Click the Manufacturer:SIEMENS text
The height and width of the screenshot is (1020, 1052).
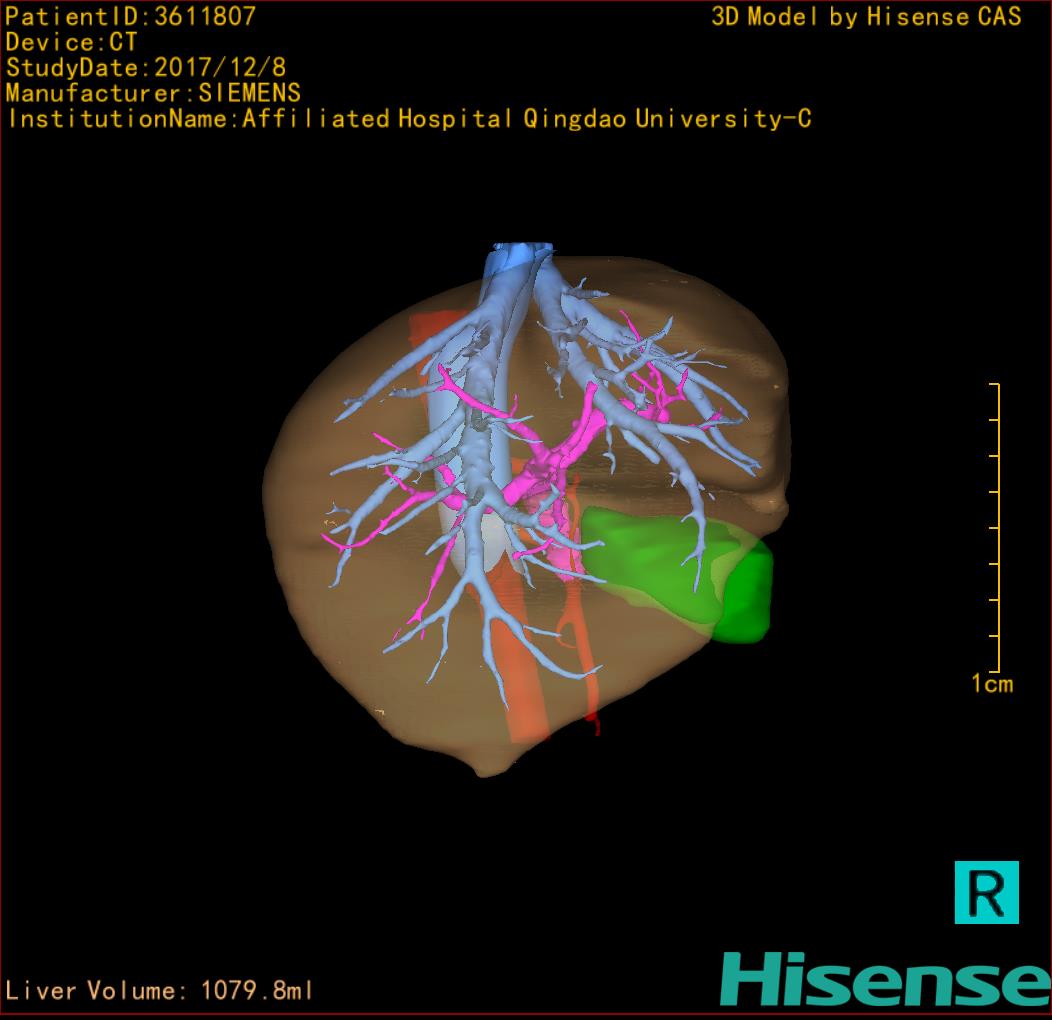pos(153,93)
